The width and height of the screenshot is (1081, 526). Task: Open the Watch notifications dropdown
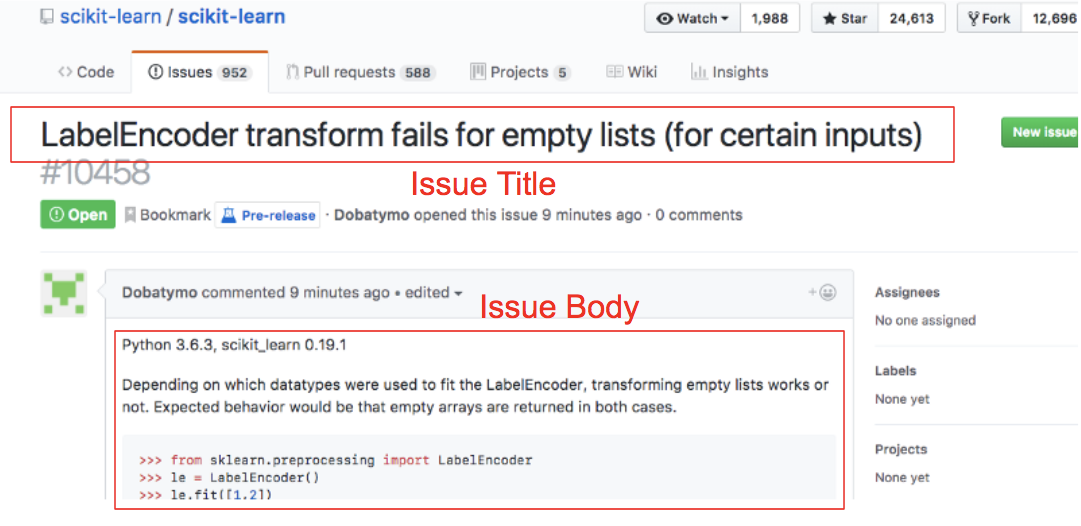tap(693, 19)
